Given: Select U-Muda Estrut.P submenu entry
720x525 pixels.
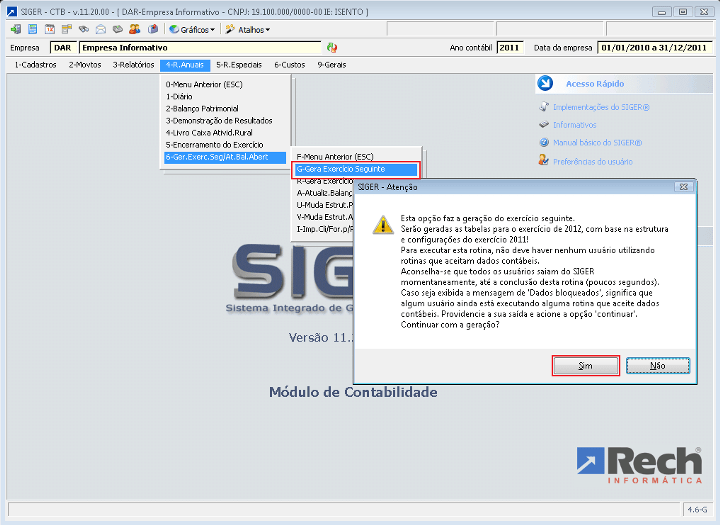Looking at the screenshot, I should [x=324, y=205].
